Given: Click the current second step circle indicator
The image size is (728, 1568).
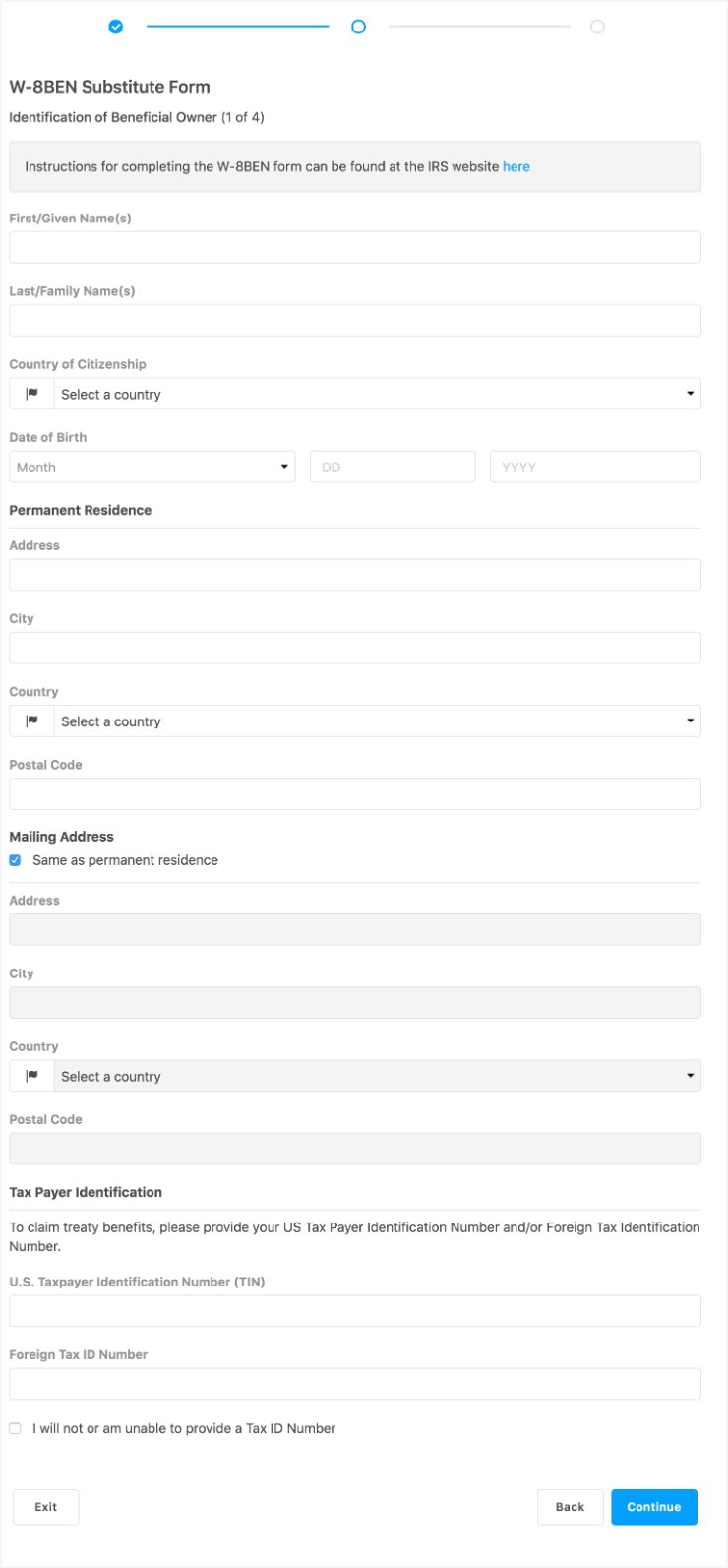Looking at the screenshot, I should coord(358,27).
